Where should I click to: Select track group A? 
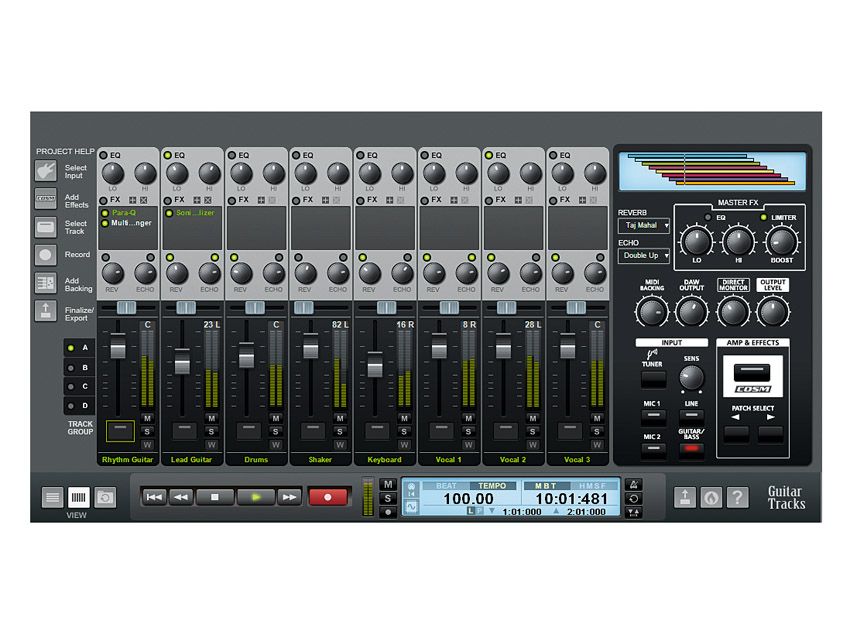(79, 348)
